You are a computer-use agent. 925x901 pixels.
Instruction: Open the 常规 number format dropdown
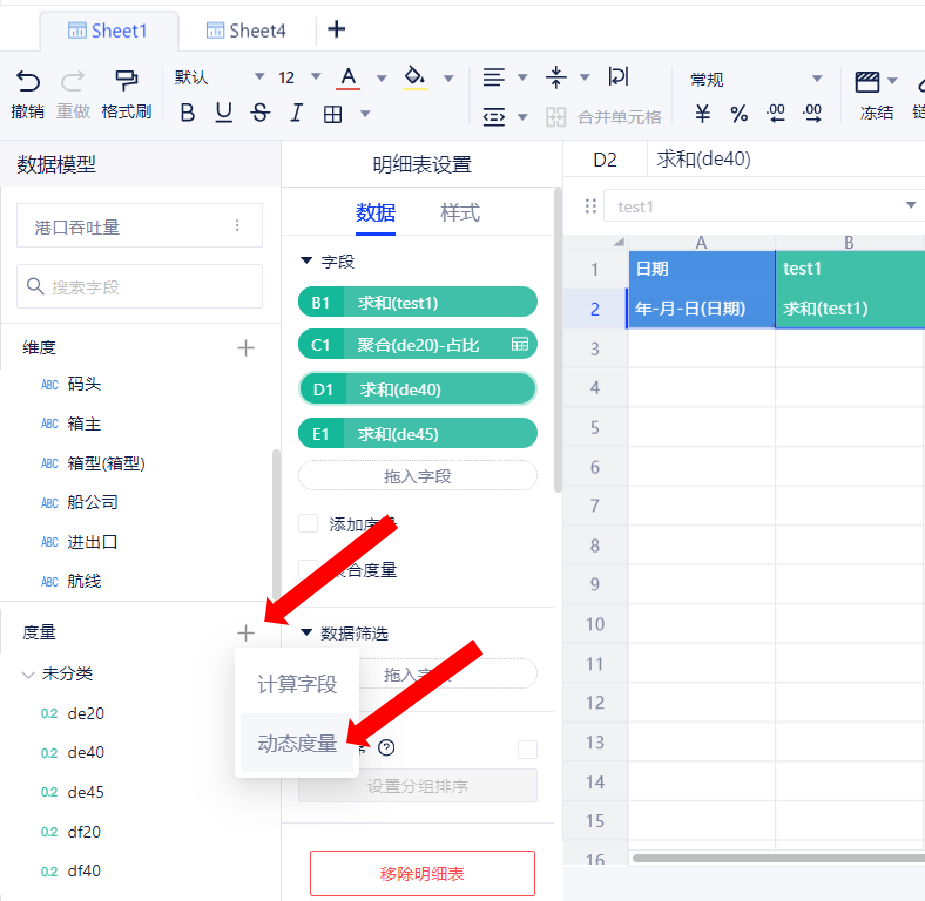tap(756, 79)
